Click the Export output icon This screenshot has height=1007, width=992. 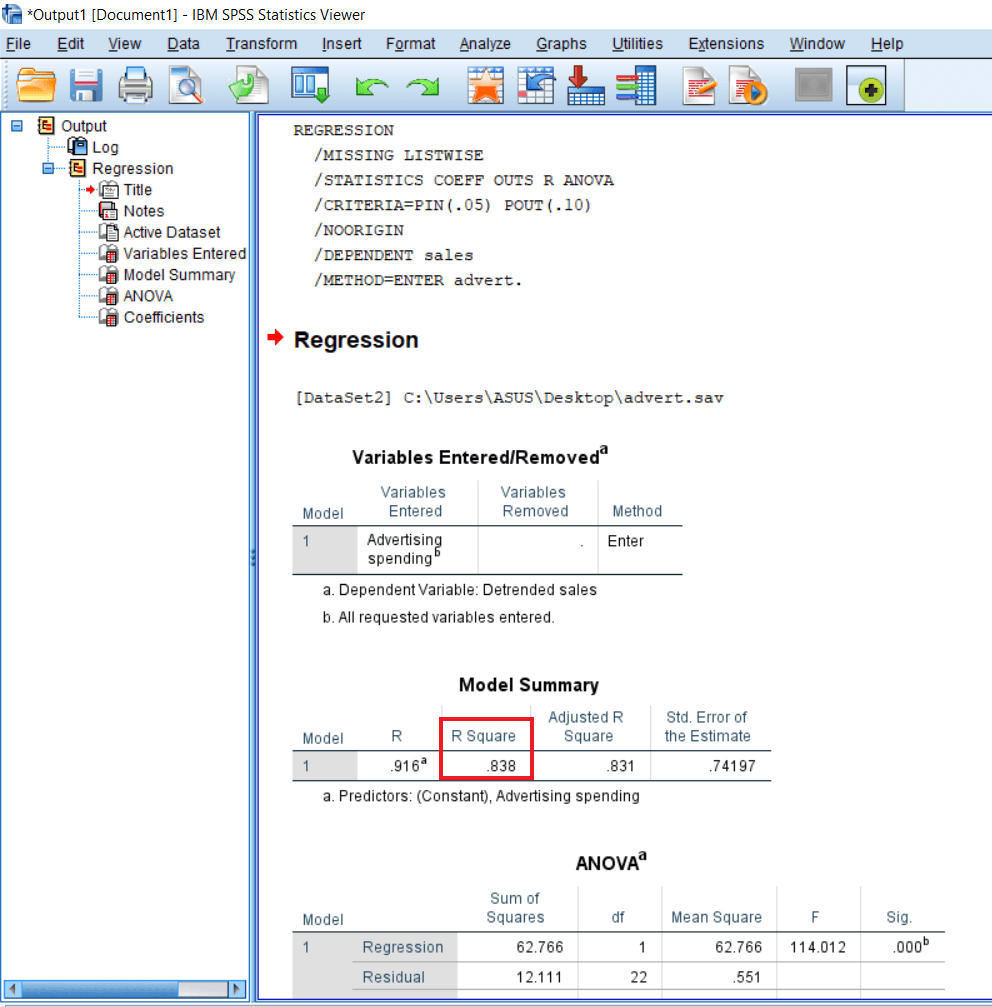tap(248, 85)
